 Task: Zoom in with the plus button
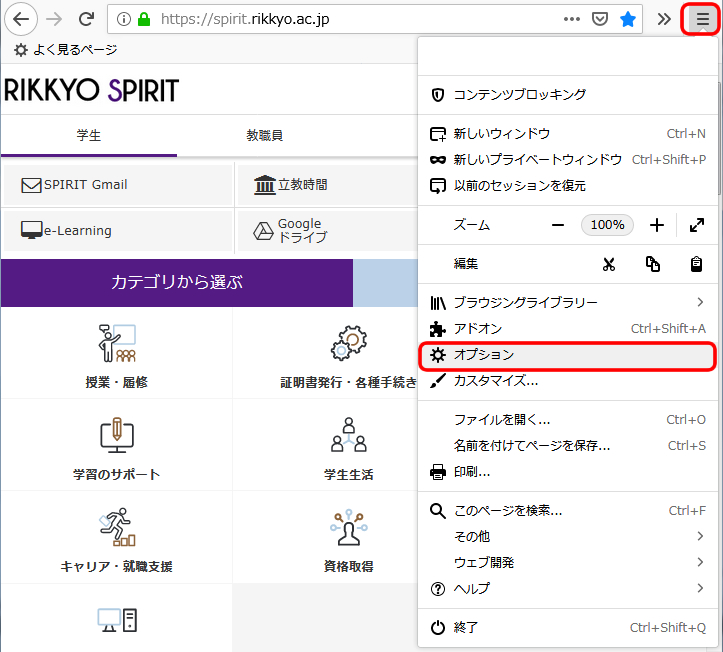point(657,225)
